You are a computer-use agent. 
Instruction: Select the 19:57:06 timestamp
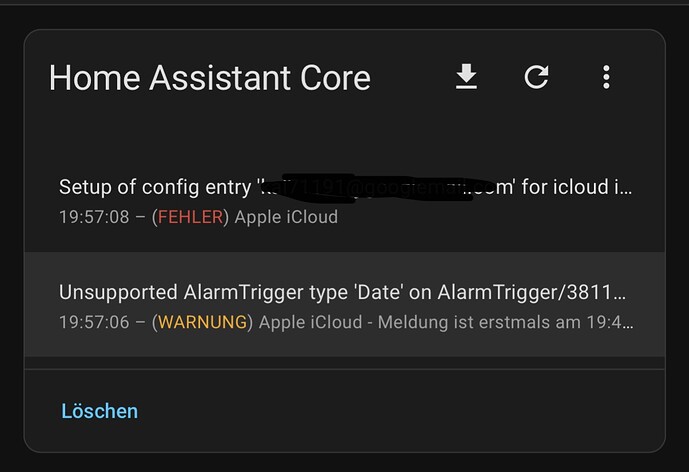pos(94,323)
